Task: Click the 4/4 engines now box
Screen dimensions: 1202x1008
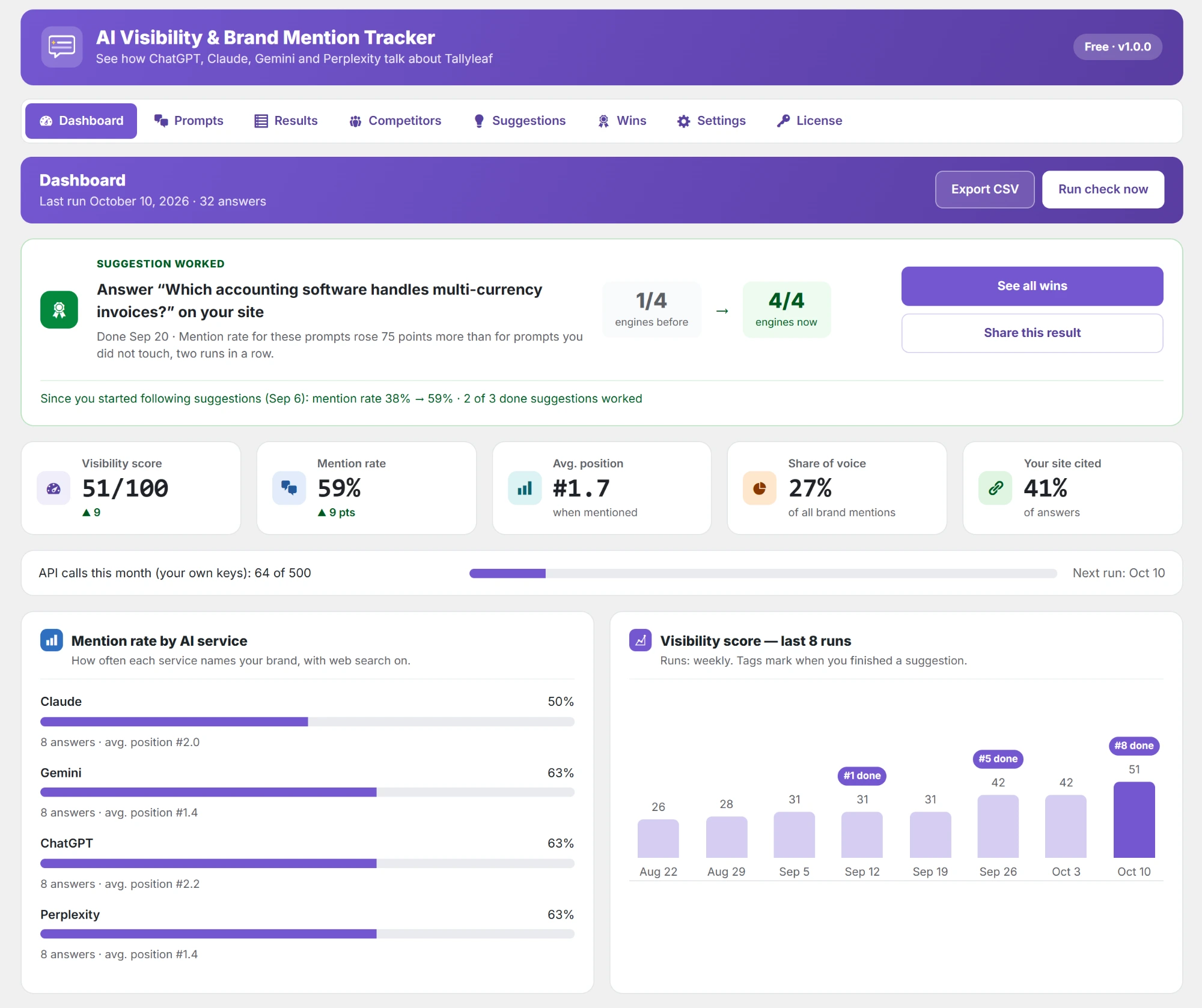Action: (786, 310)
